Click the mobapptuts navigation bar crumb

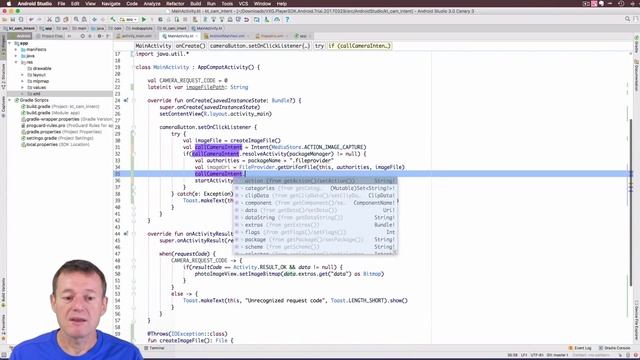click(x=139, y=28)
